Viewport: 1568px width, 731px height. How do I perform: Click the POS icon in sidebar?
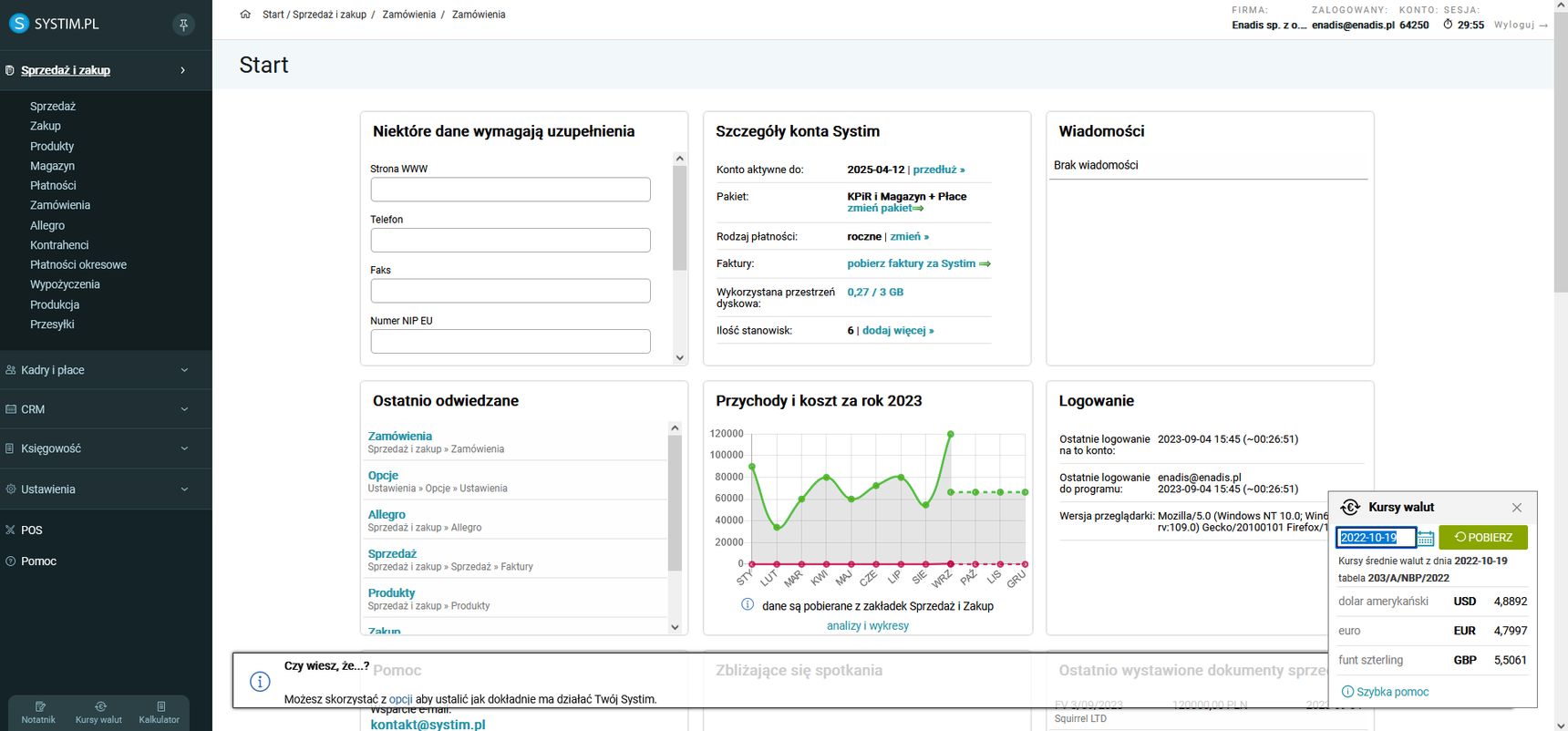(x=11, y=530)
